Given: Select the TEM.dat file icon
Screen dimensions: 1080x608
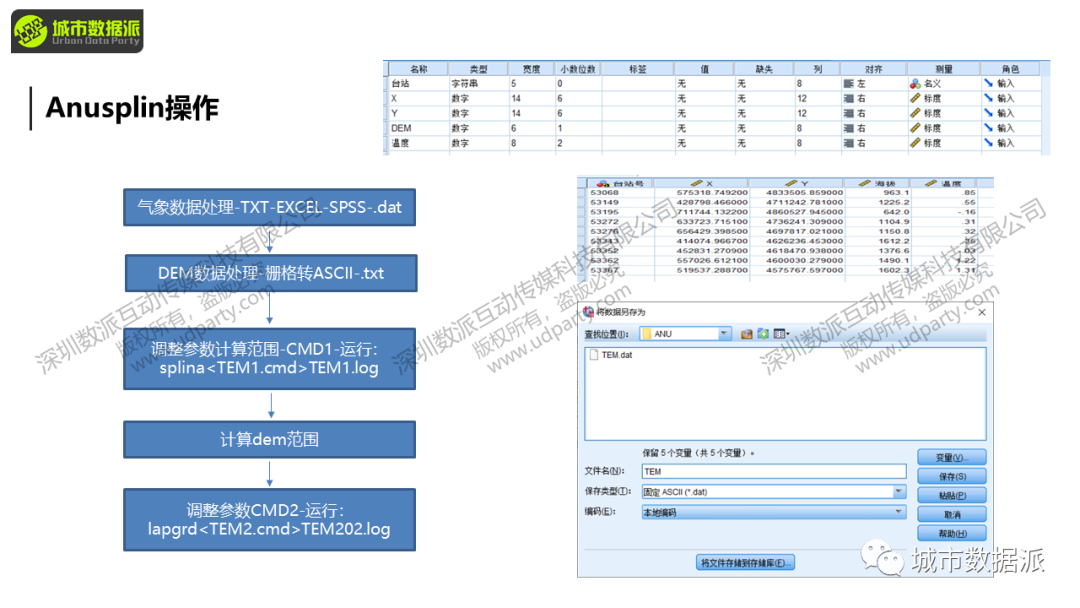Looking at the screenshot, I should coord(594,355).
